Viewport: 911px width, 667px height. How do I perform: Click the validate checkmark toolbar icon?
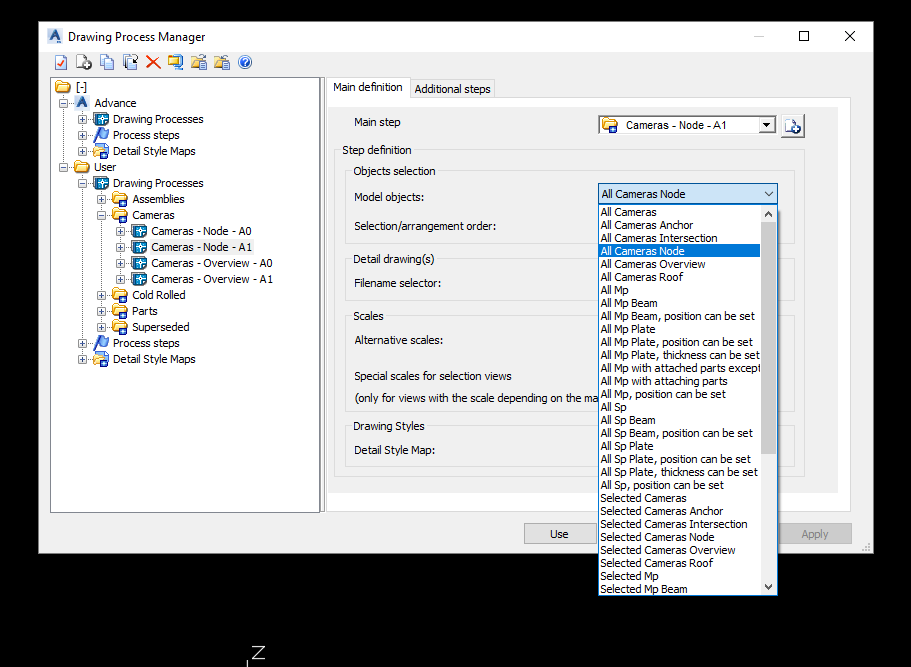click(x=60, y=62)
